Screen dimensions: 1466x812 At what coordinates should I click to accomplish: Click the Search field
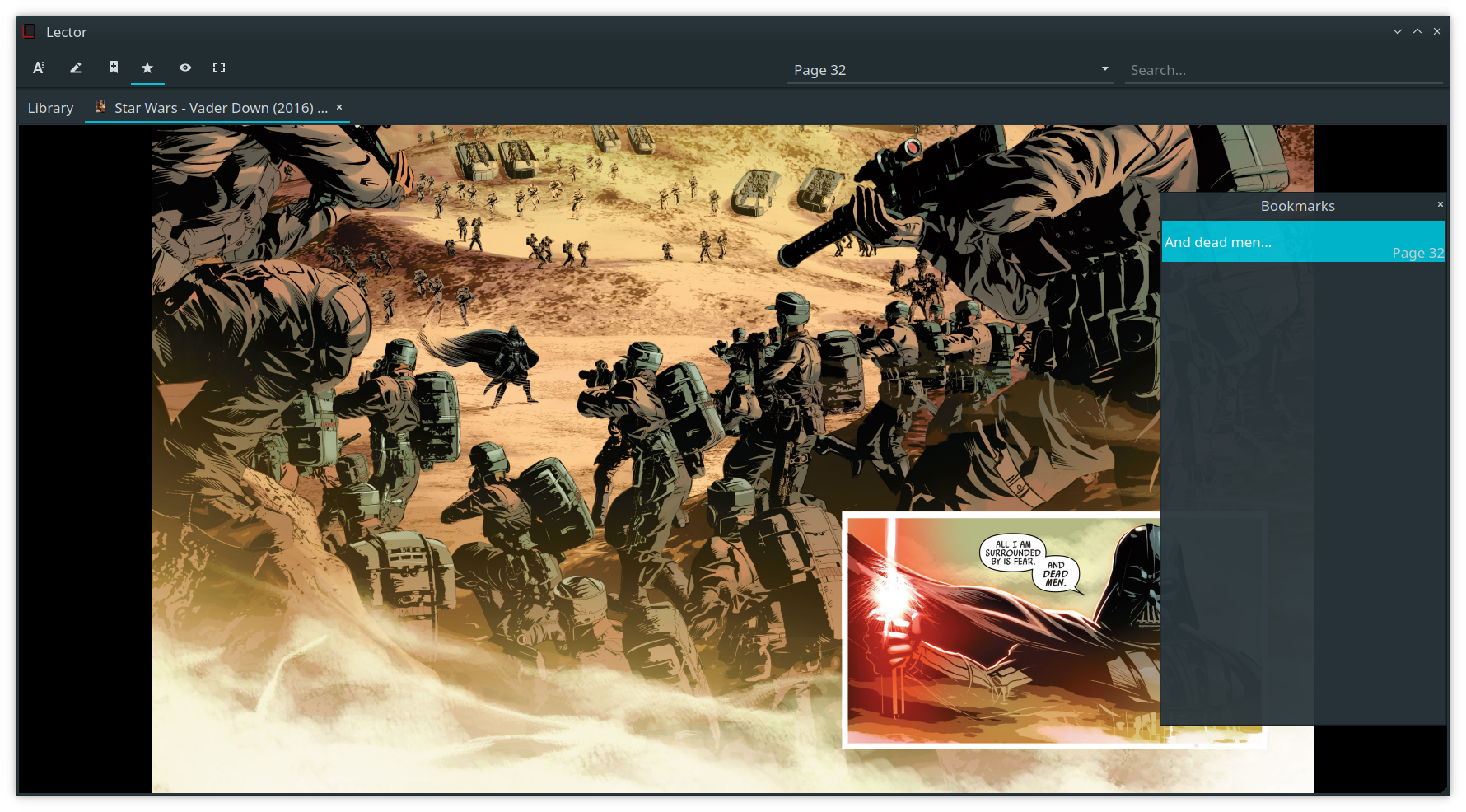(x=1284, y=70)
